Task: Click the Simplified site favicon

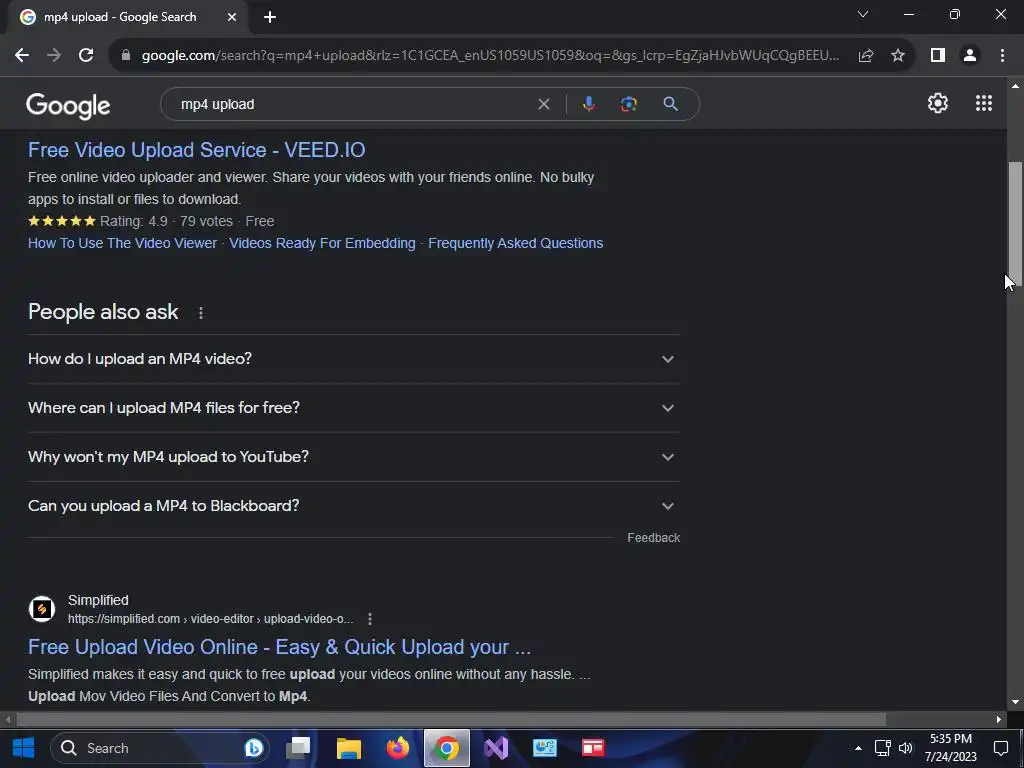Action: tap(42, 609)
